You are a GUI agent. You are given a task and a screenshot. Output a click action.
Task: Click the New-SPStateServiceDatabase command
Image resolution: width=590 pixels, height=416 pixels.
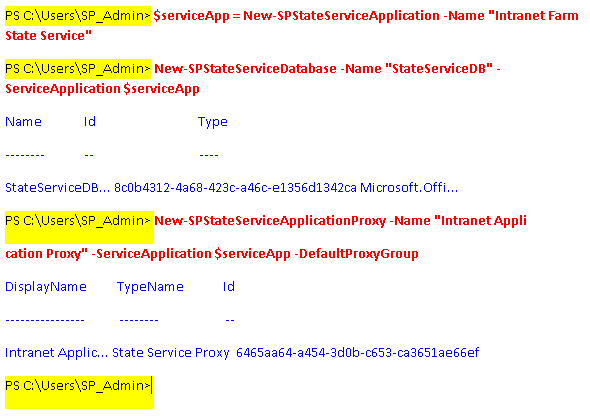pos(245,68)
